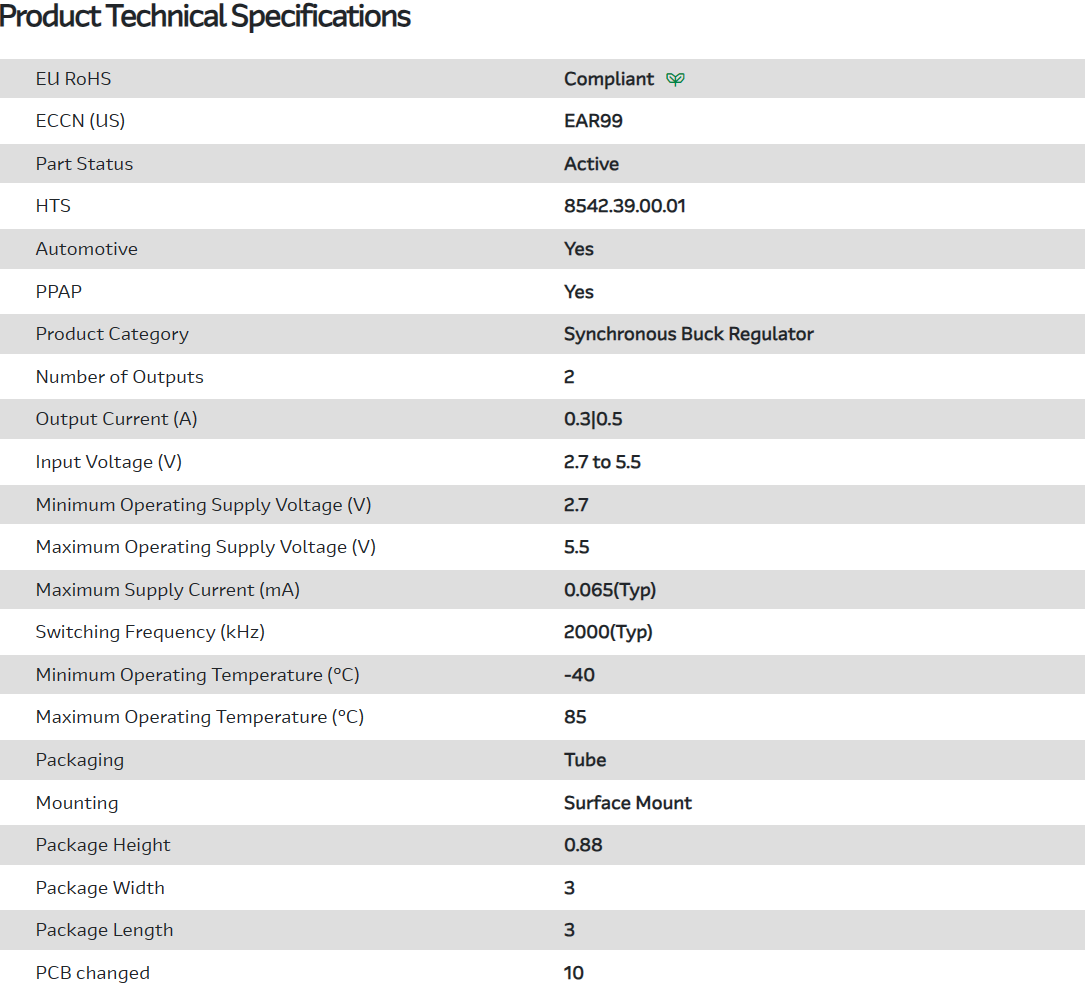Click the Maximum Supply Current label

pos(167,590)
